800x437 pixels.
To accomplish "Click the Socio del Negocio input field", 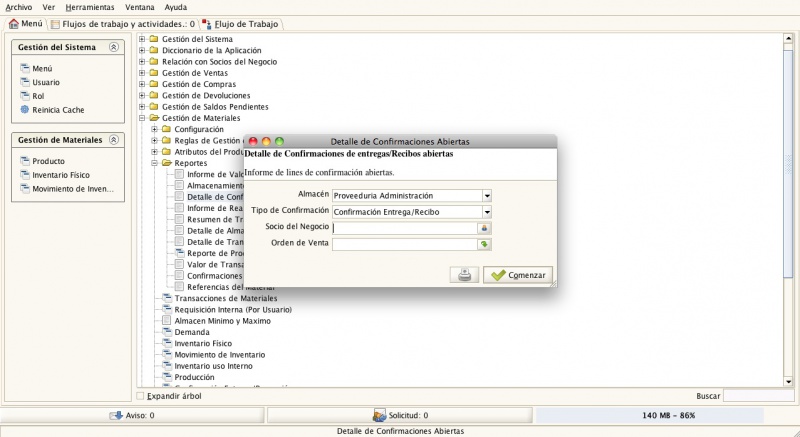I will [405, 228].
